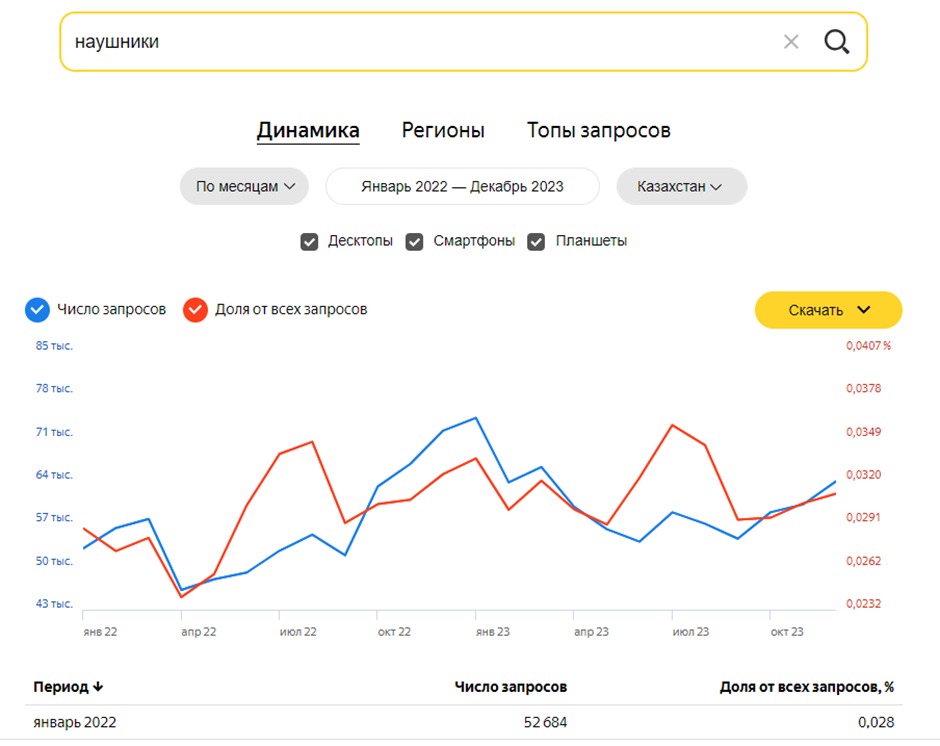Open the Казахстан region dropdown

(x=682, y=186)
